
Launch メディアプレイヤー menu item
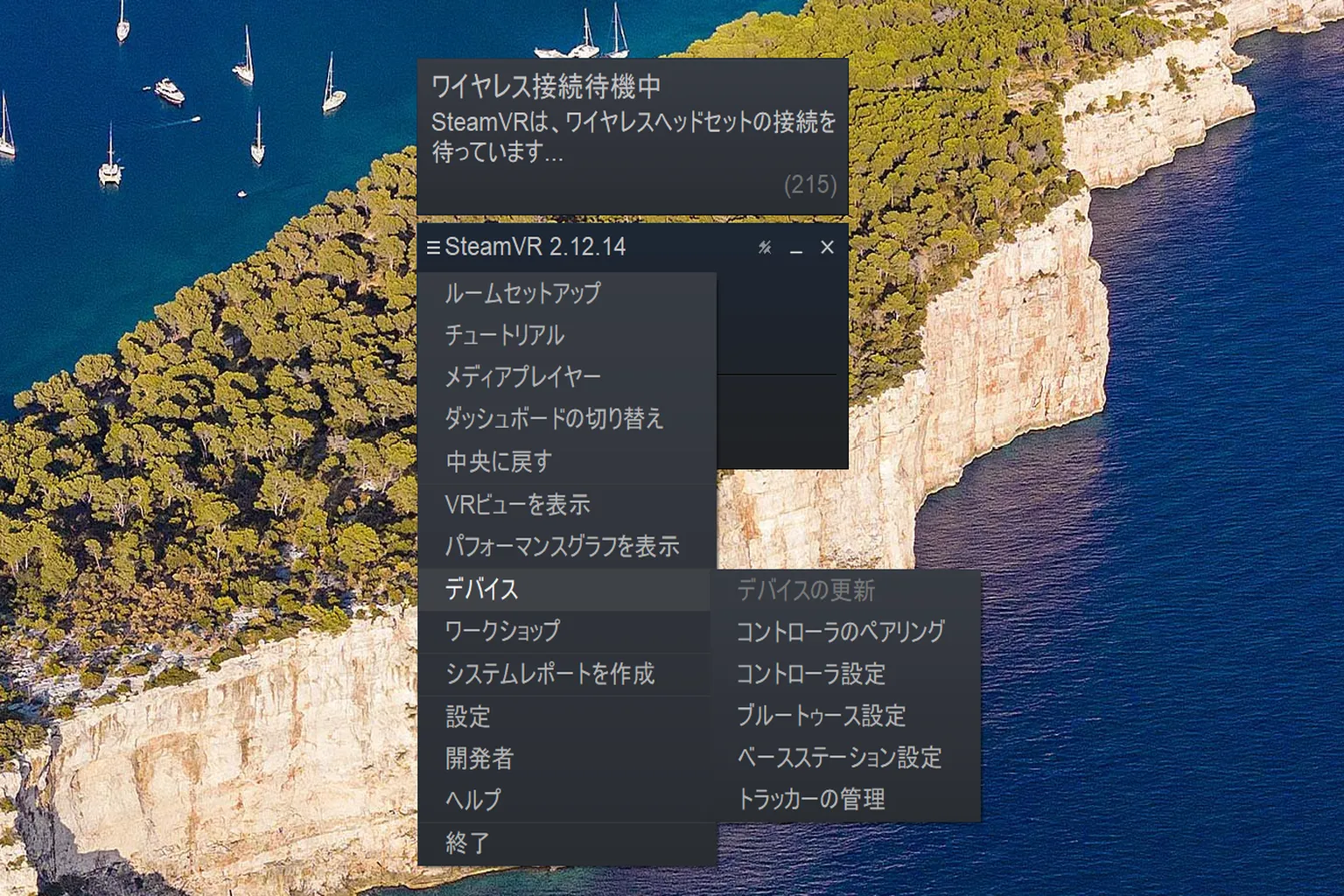click(x=567, y=377)
